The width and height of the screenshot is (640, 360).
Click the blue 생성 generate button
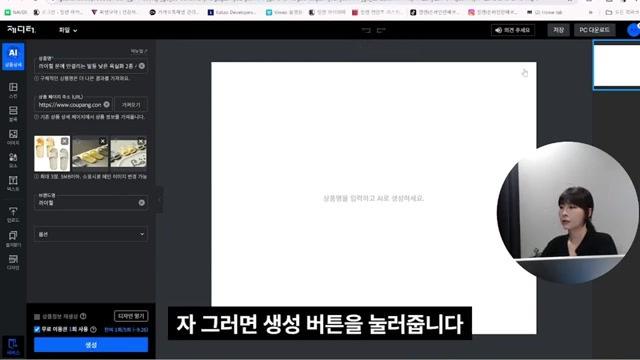coord(91,345)
